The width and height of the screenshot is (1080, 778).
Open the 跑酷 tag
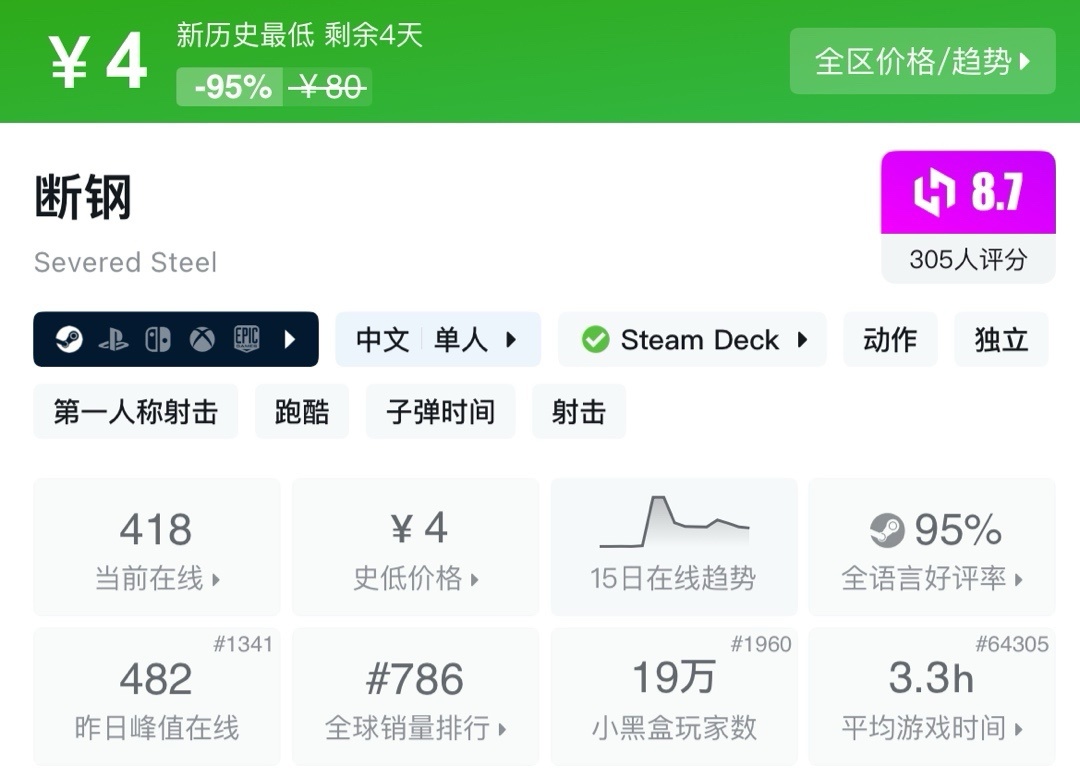click(x=302, y=412)
